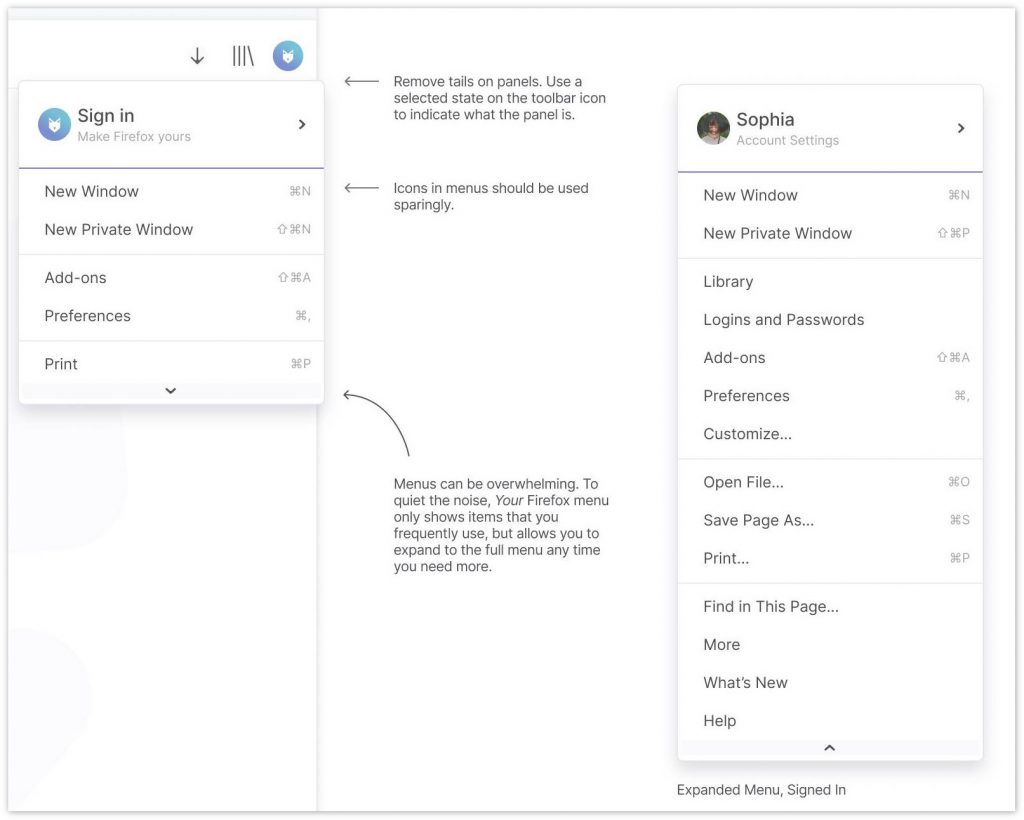Expand the collapsed menu with bottom chevron
The height and width of the screenshot is (820, 1024).
pyautogui.click(x=170, y=390)
